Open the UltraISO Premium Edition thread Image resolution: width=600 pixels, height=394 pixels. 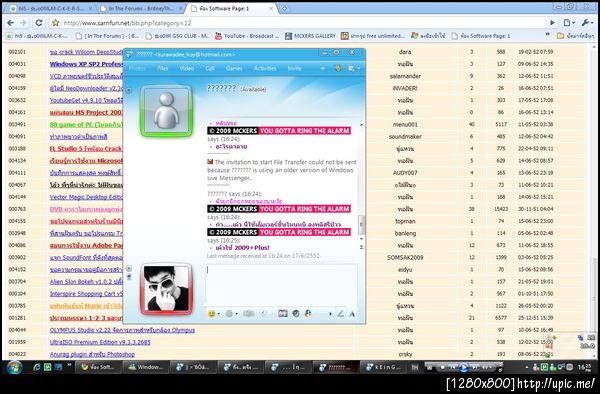(x=100, y=342)
